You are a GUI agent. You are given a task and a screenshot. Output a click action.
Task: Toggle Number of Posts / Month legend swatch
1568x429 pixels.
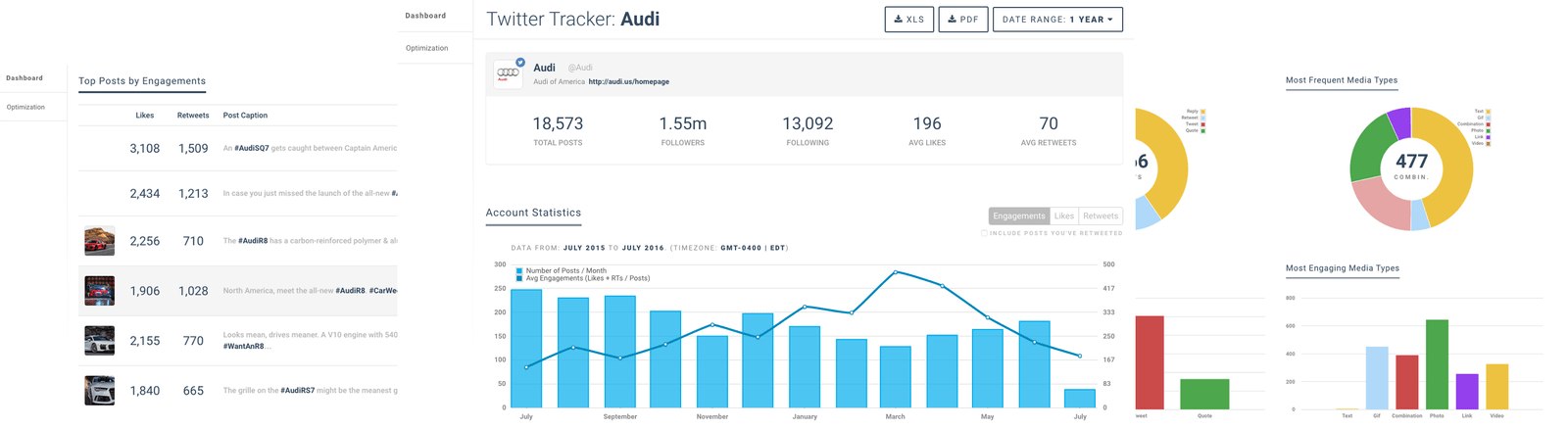(x=519, y=271)
